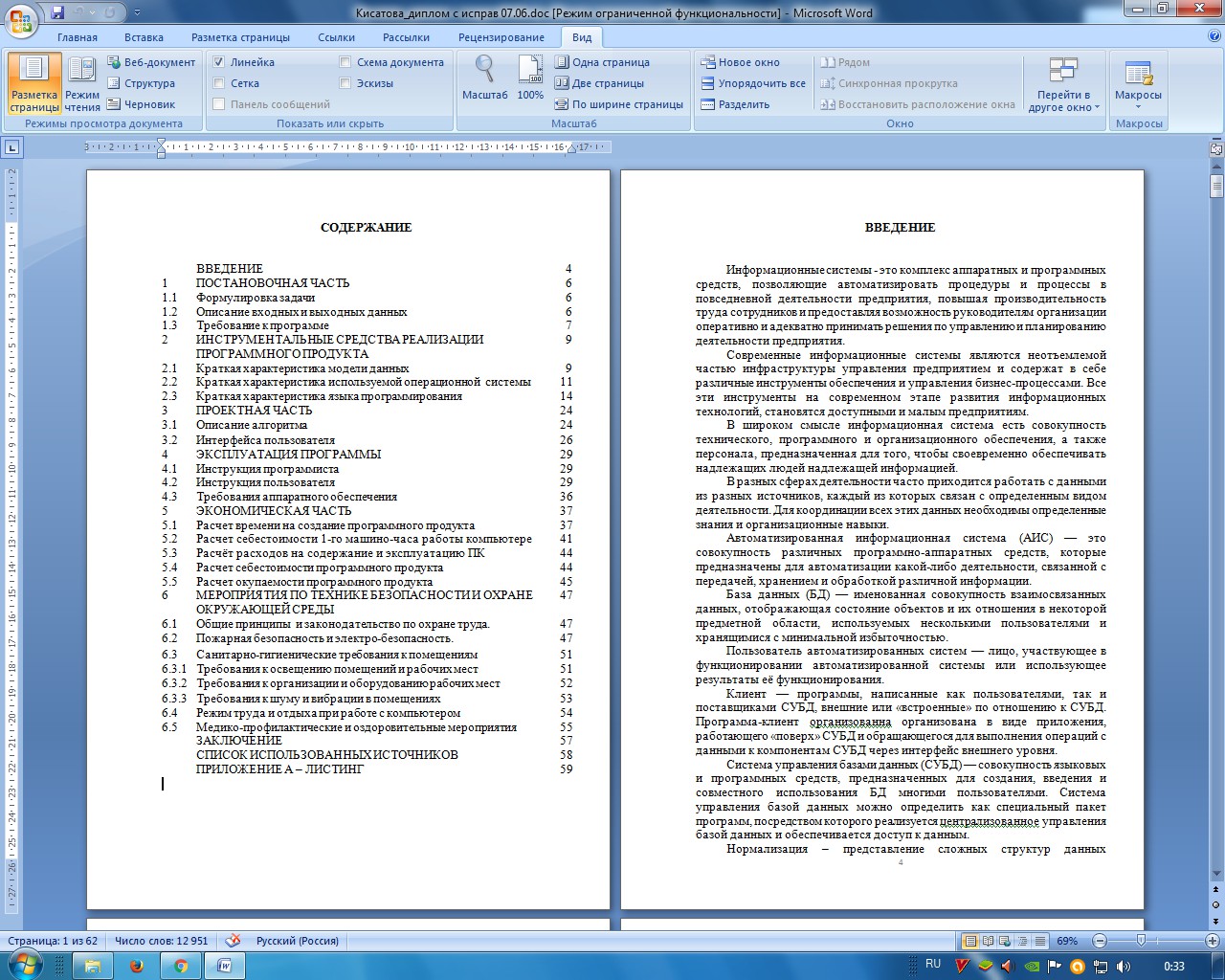Click the zoom slider handle

click(x=1141, y=941)
